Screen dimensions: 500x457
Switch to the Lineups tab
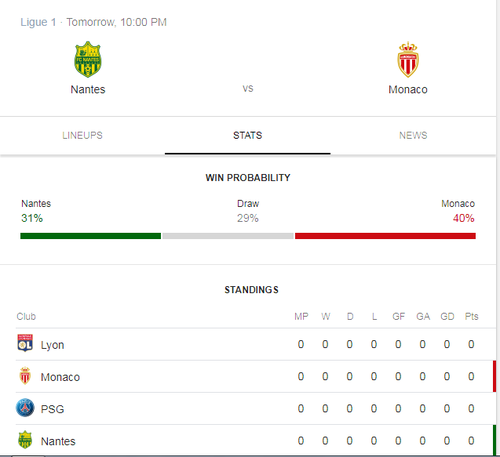[82, 135]
